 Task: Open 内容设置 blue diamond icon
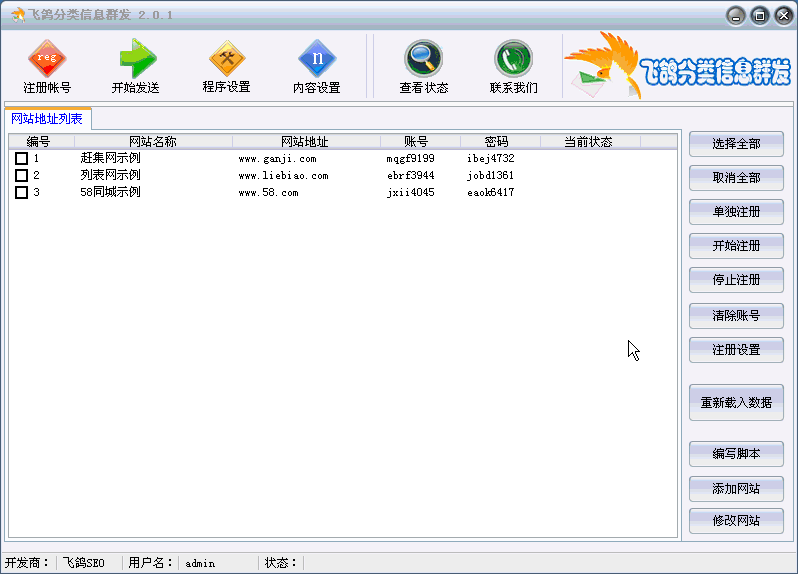tap(317, 67)
